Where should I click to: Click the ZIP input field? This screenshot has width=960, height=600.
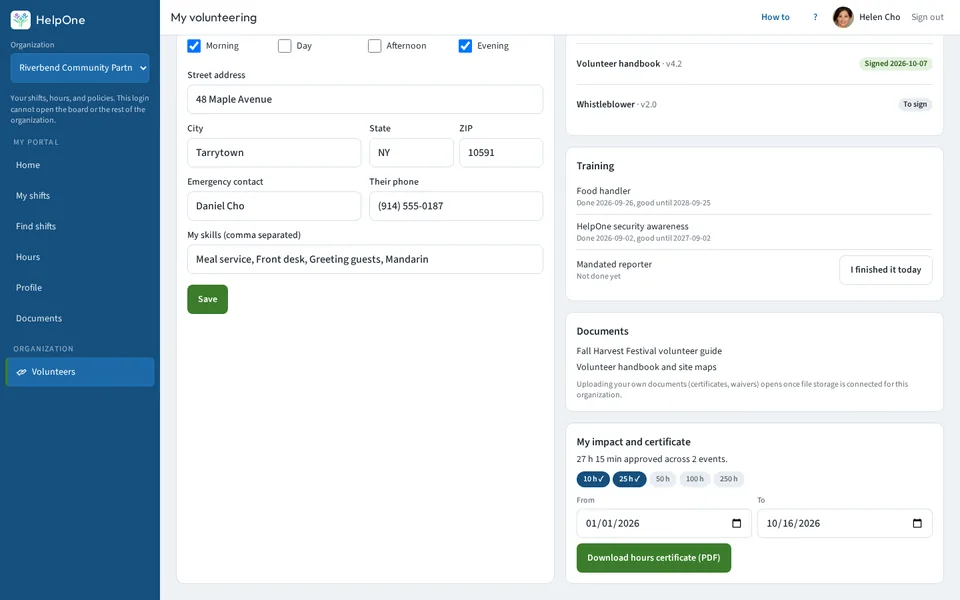click(x=501, y=152)
